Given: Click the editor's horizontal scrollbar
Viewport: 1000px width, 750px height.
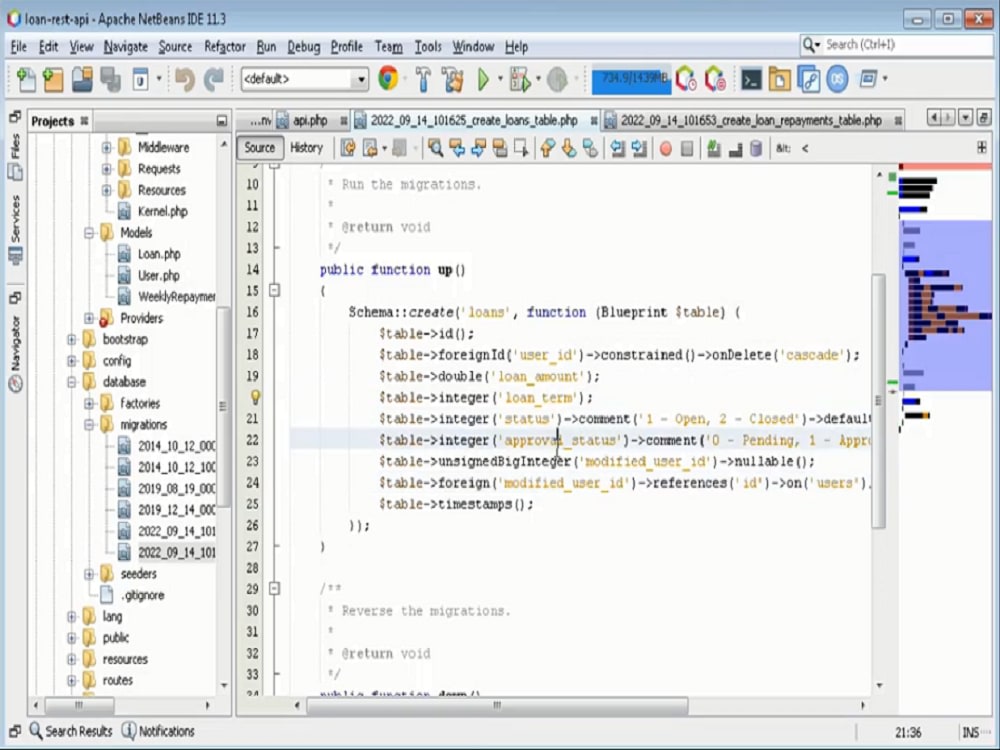Looking at the screenshot, I should (496, 705).
